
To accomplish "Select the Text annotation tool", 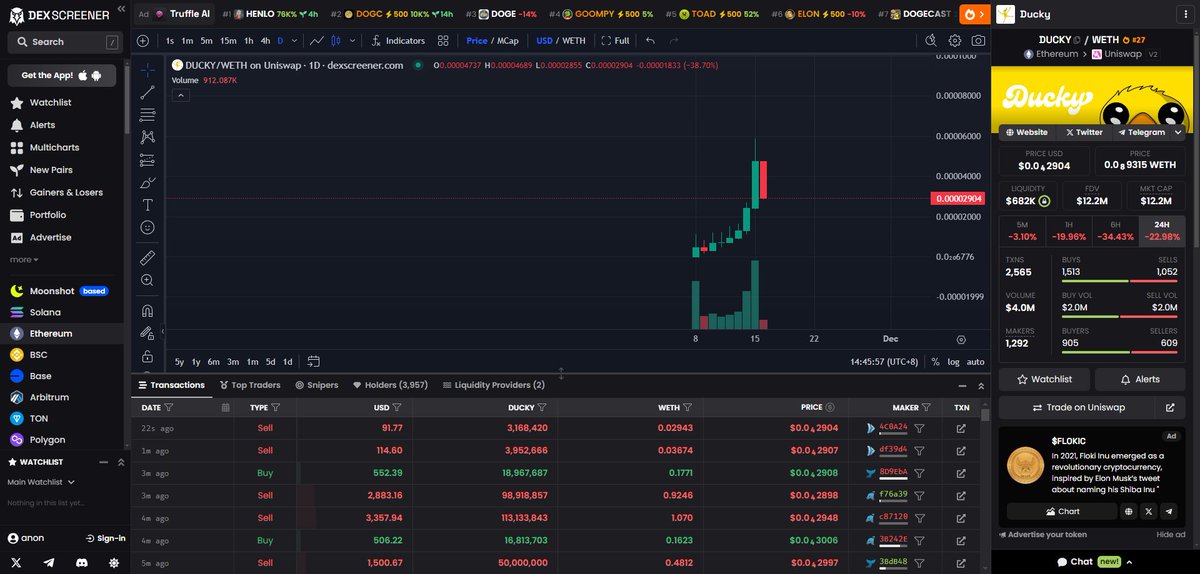I will click(147, 204).
